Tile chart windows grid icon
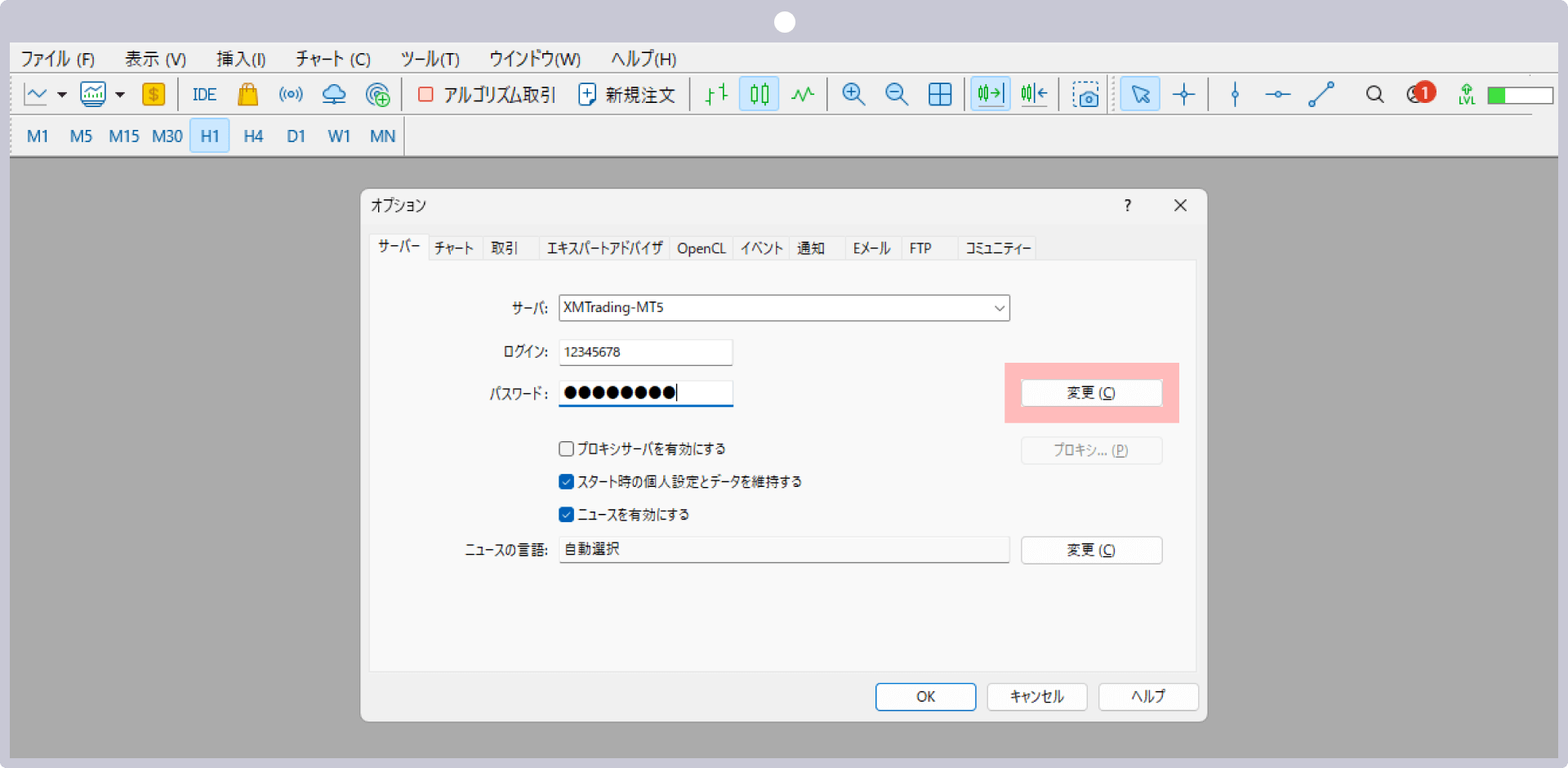The width and height of the screenshot is (1568, 768). (x=940, y=95)
